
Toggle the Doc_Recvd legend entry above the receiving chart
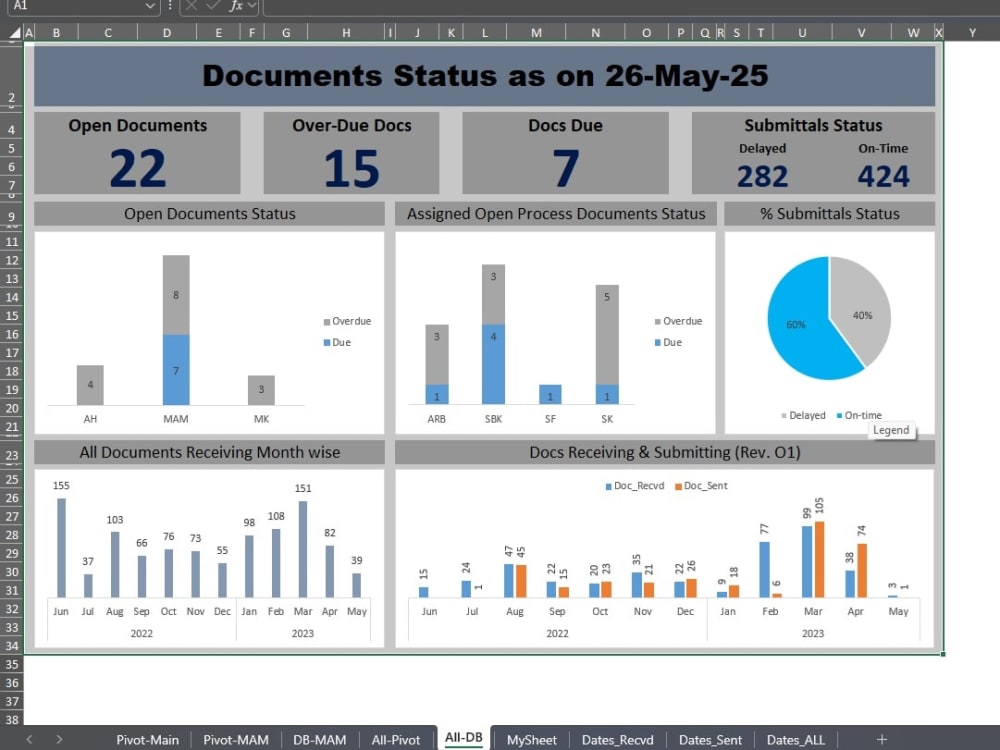click(639, 486)
